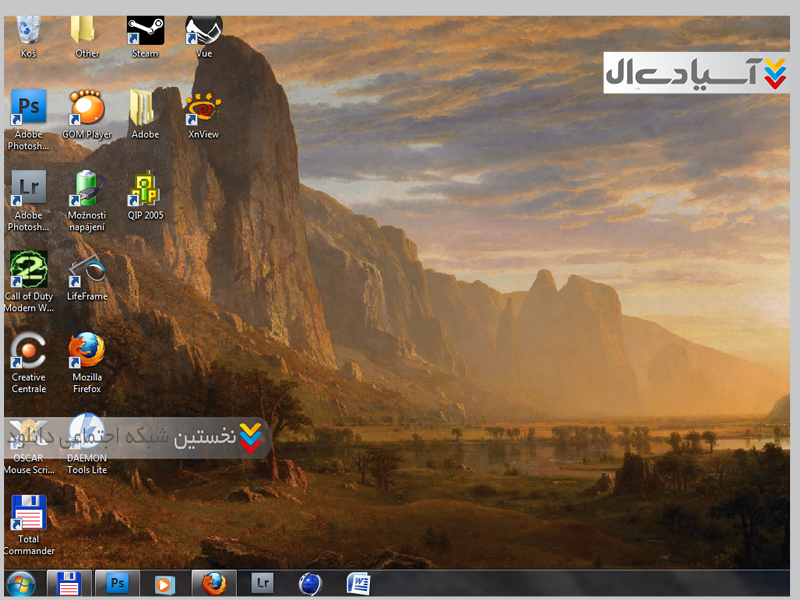Select the LifeFrame desktop shortcut

click(x=87, y=271)
